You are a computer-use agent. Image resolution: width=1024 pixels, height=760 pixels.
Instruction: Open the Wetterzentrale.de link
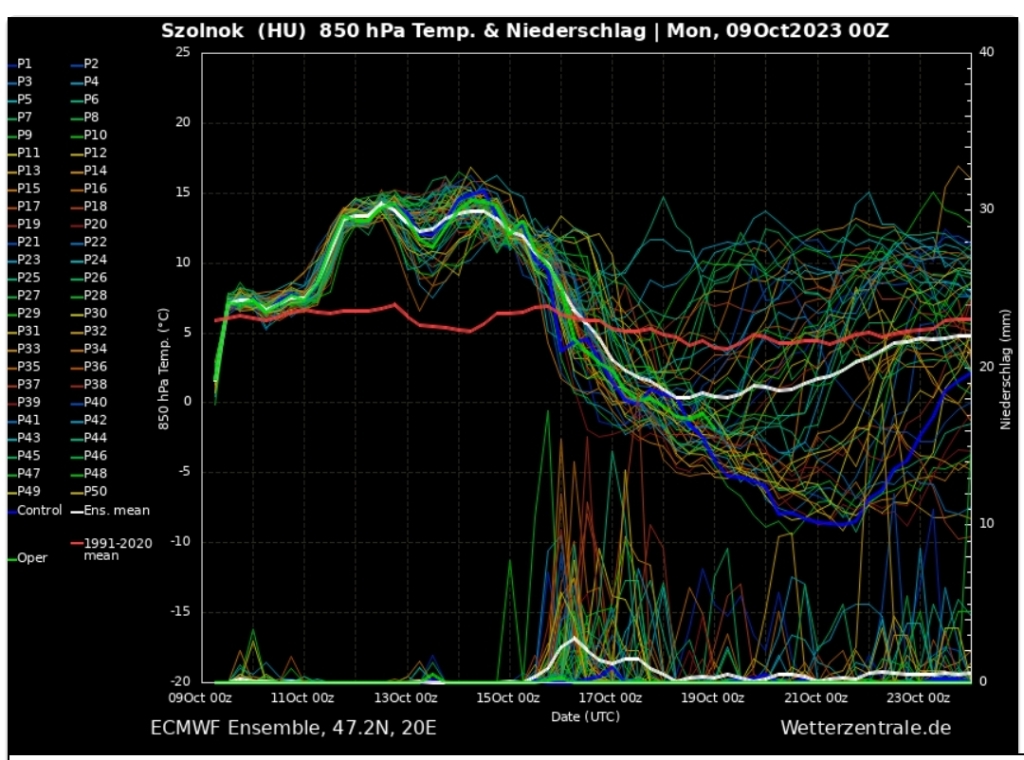coord(866,727)
